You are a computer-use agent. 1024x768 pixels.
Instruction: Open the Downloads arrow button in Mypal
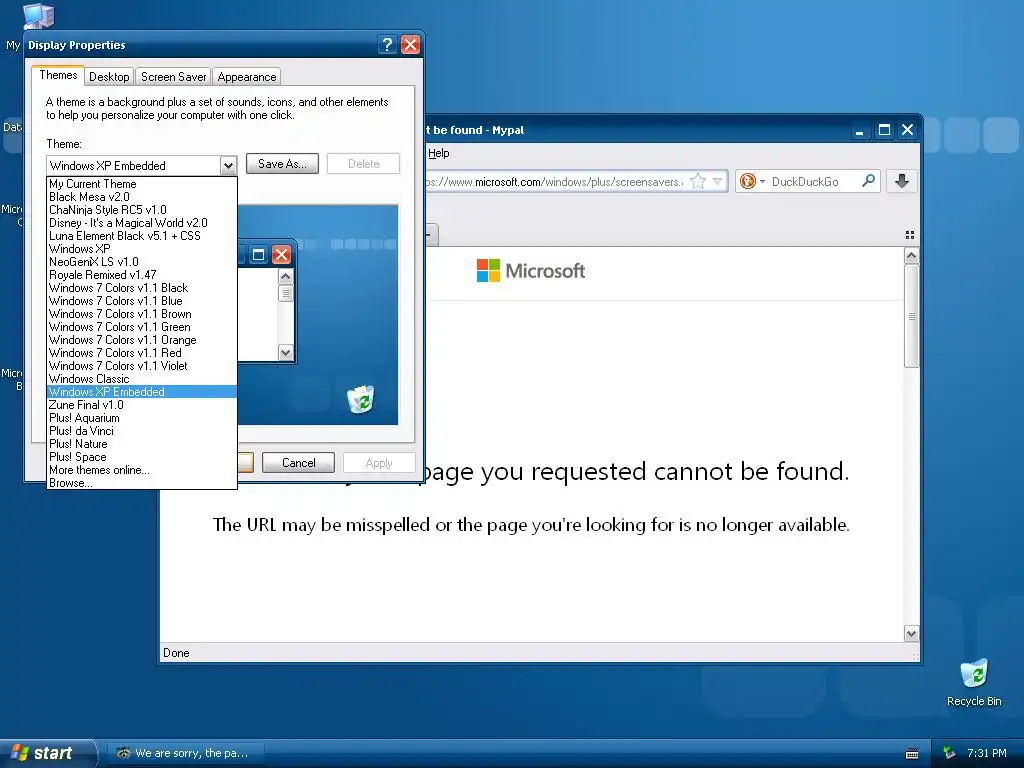click(x=902, y=181)
